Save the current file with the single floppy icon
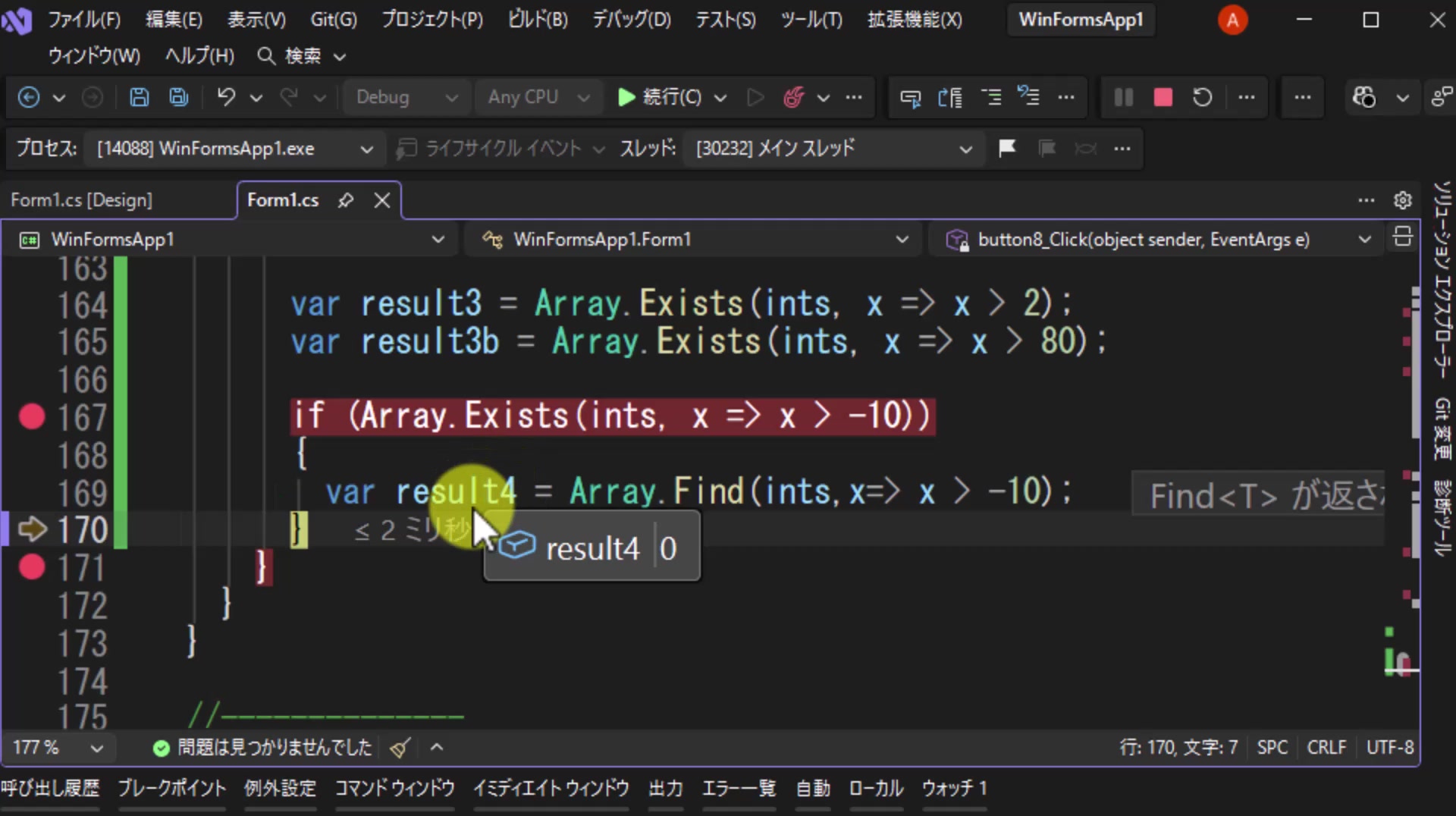This screenshot has height=816, width=1456. click(139, 97)
